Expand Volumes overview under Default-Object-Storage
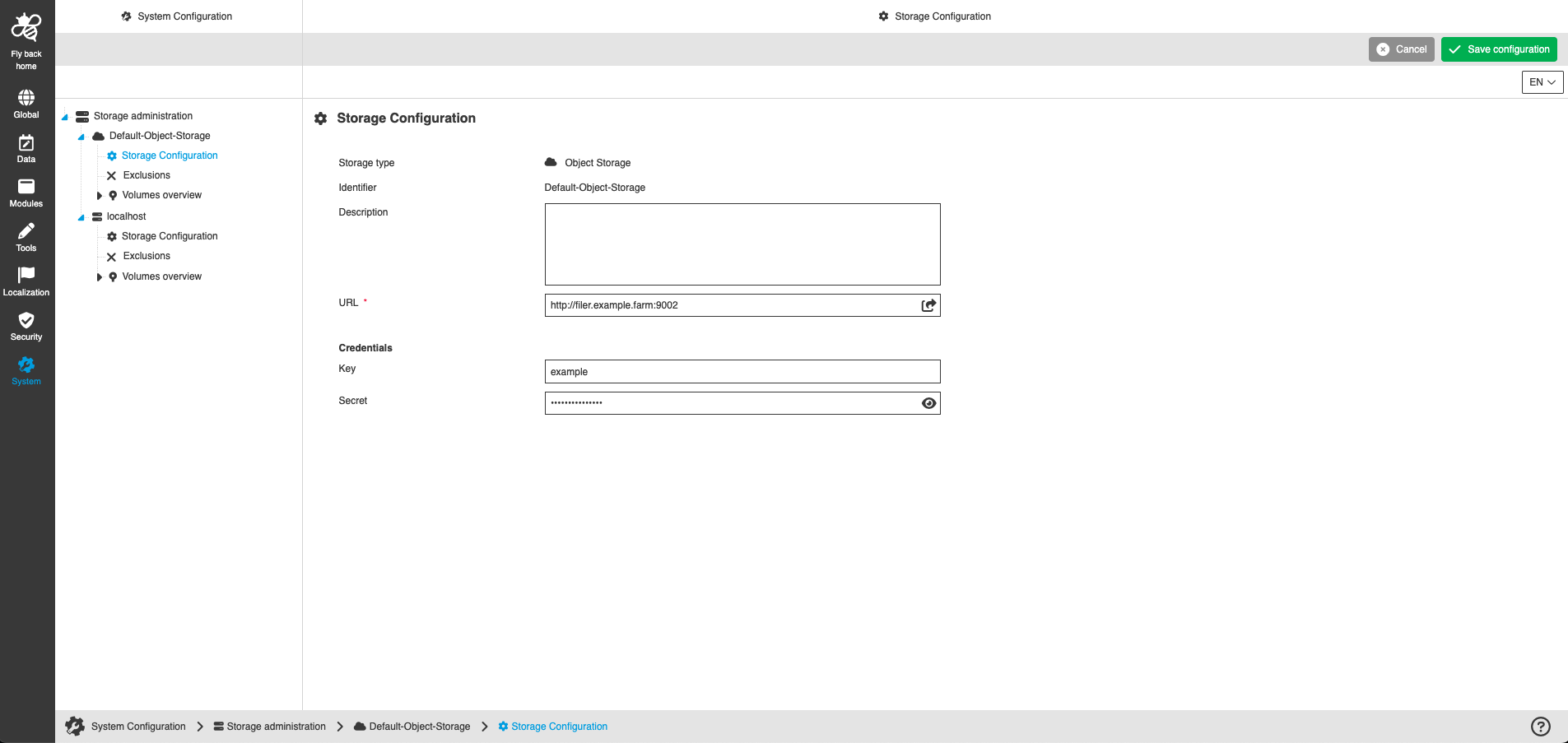The width and height of the screenshot is (1568, 743). [x=99, y=195]
